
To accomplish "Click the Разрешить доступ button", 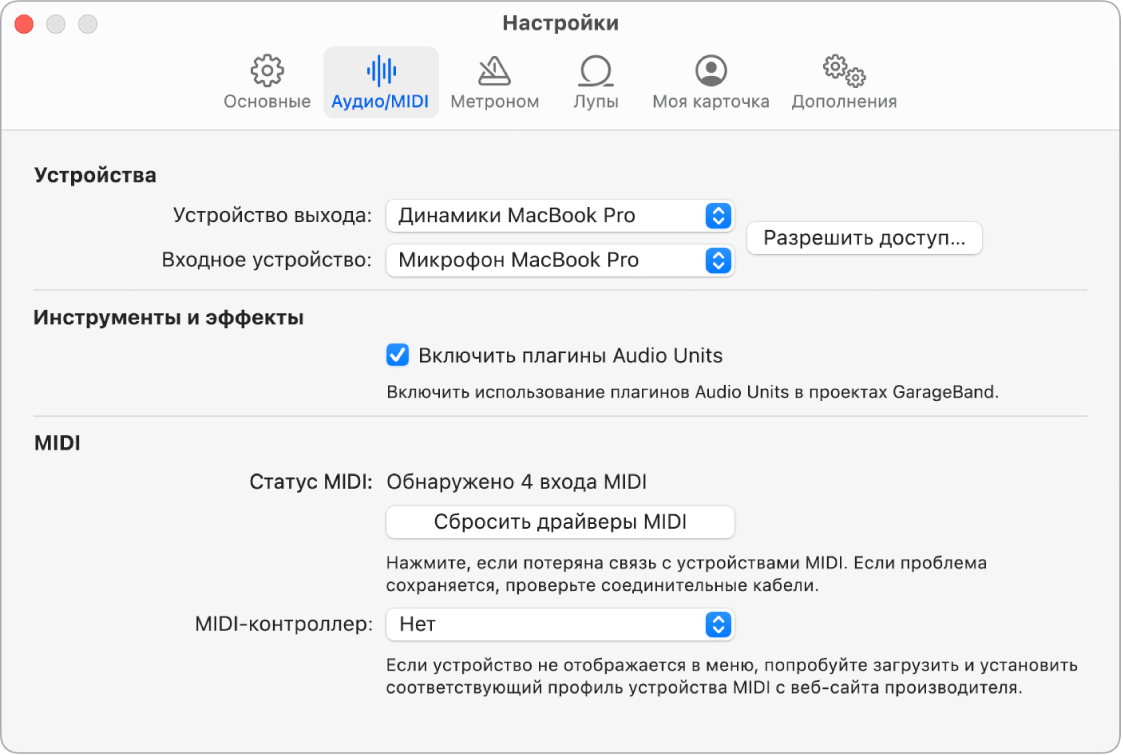I will (x=863, y=238).
